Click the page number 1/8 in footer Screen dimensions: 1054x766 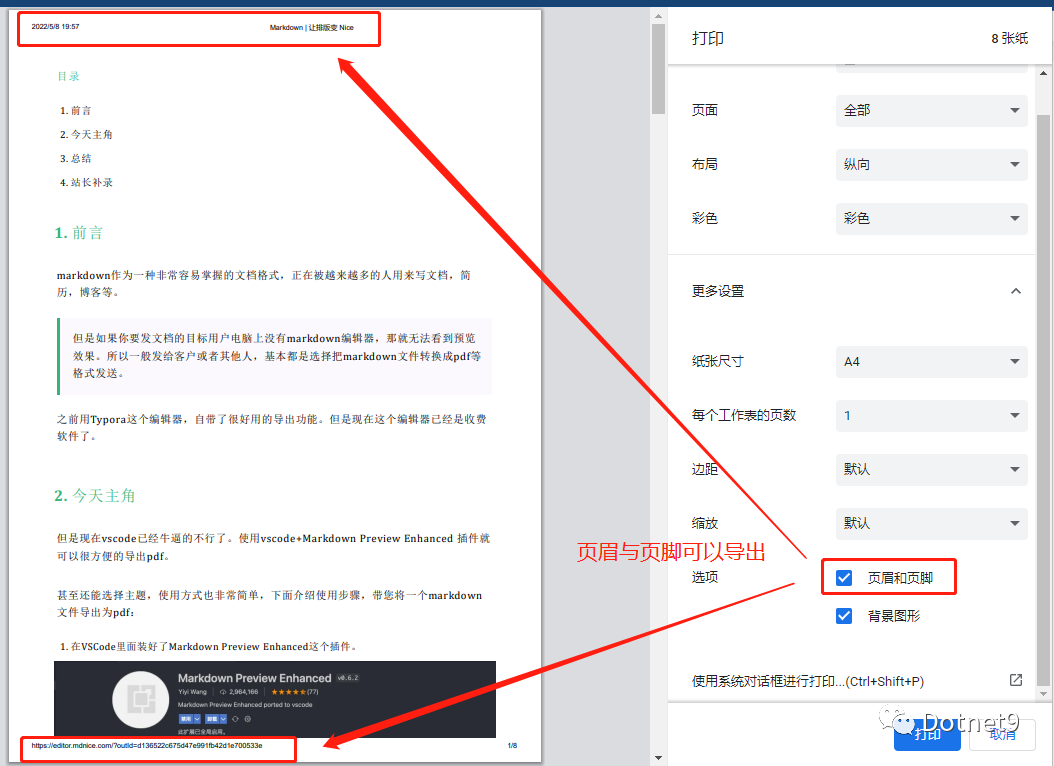(512, 746)
